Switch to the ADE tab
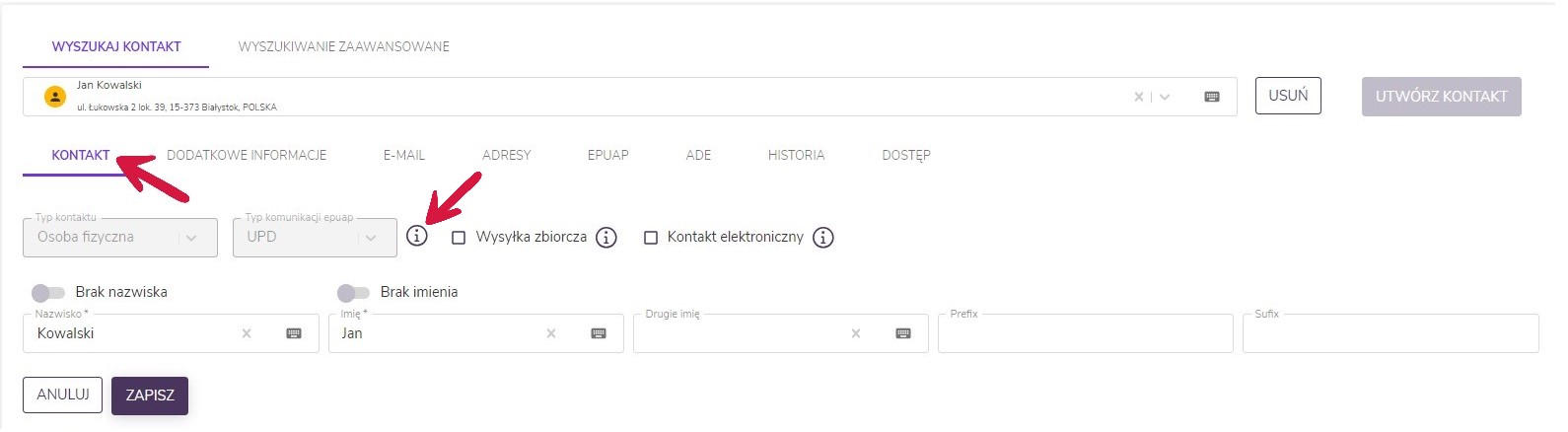The image size is (1568, 432). click(698, 155)
